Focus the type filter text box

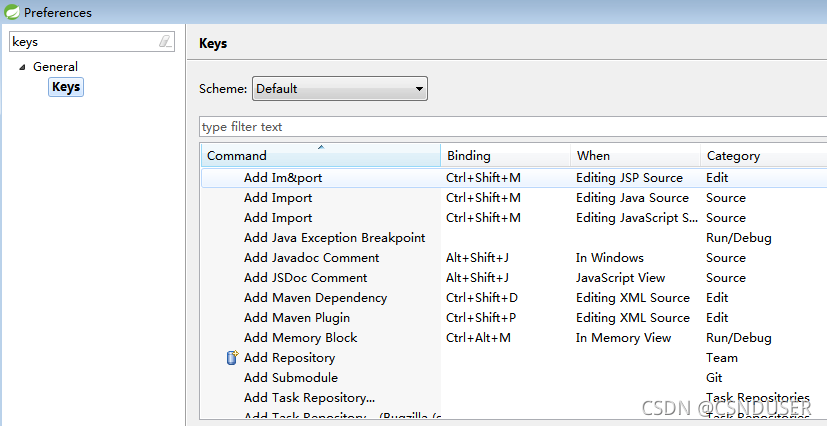click(x=513, y=127)
